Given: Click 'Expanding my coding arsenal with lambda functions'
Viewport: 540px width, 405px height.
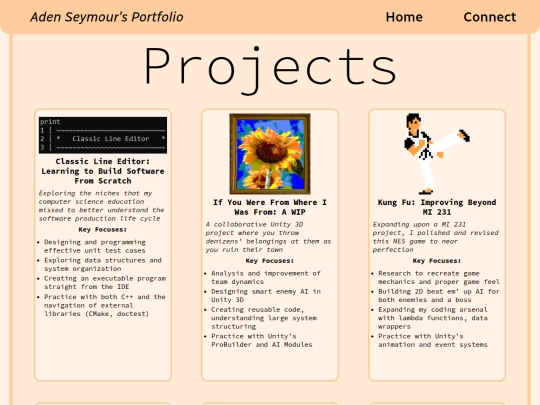Looking at the screenshot, I should click(x=433, y=318).
